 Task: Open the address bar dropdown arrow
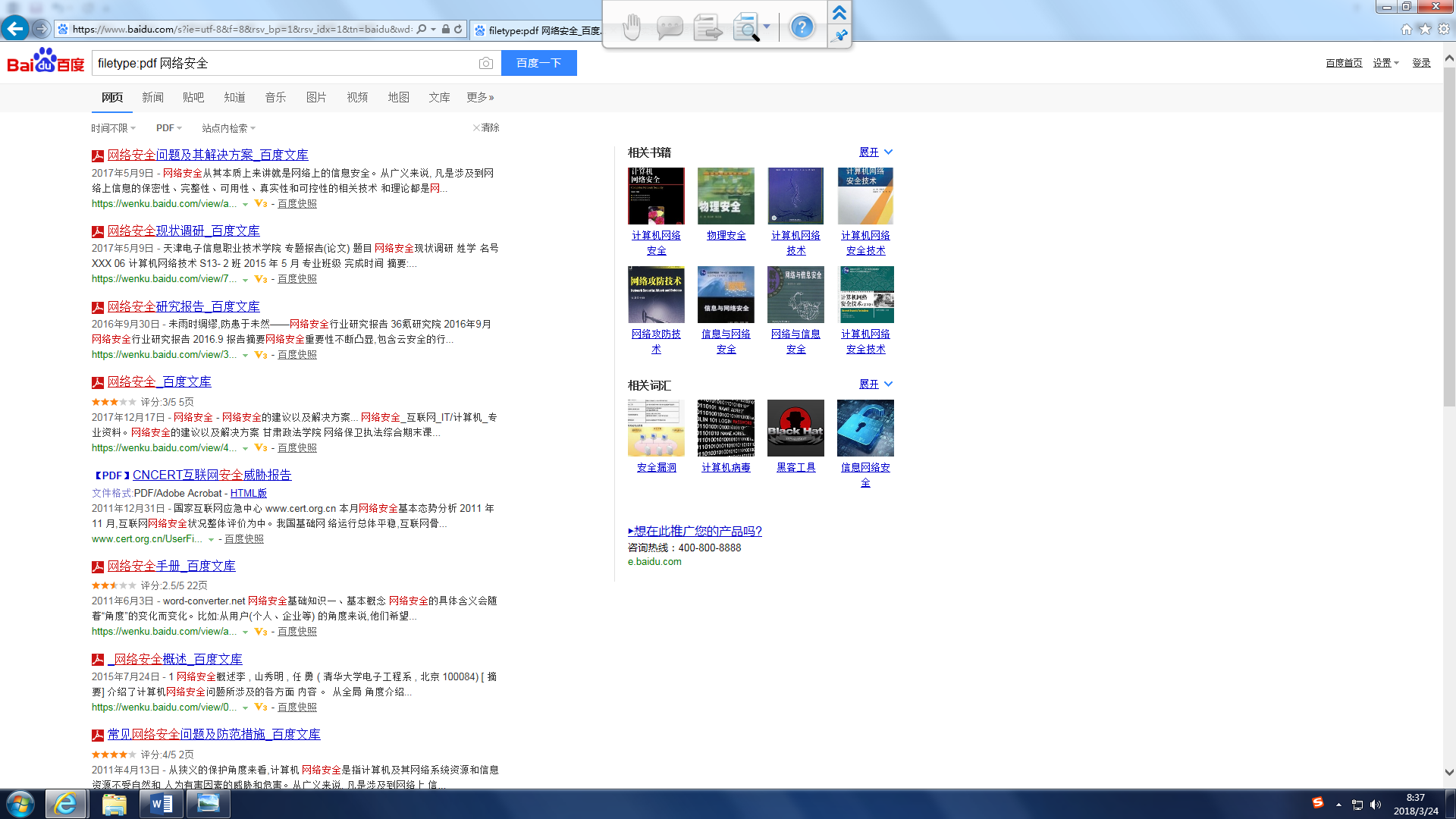coord(434,30)
